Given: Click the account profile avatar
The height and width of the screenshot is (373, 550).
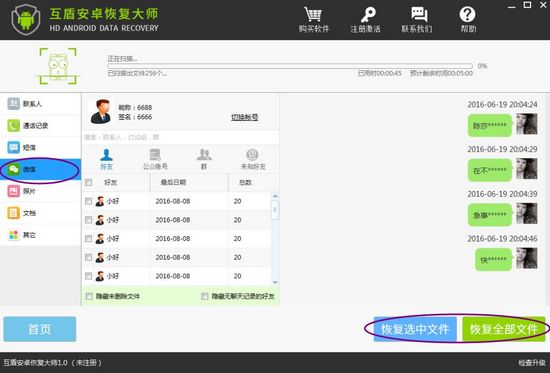Looking at the screenshot, I should tap(101, 112).
